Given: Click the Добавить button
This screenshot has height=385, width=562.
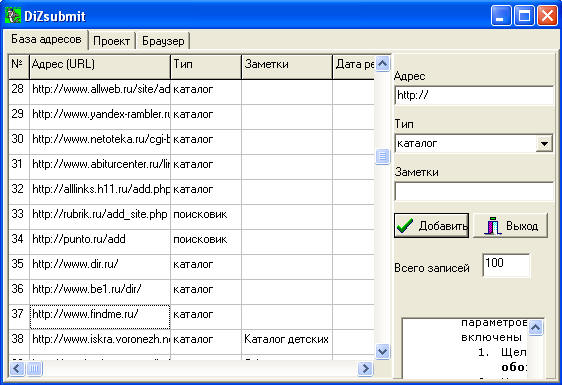Looking at the screenshot, I should tap(432, 226).
